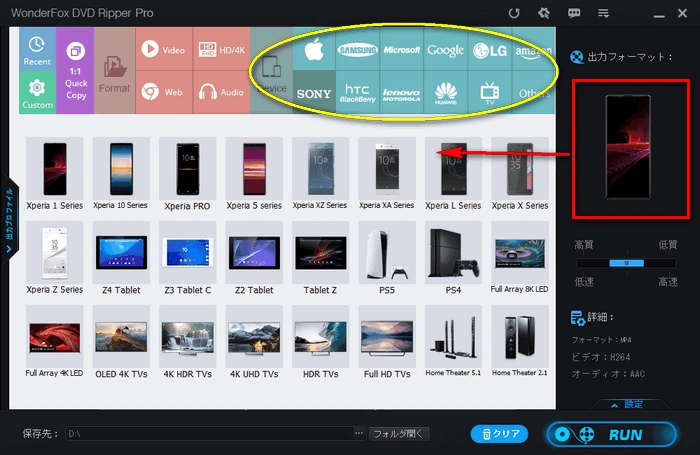Click the フォルダ開く button

click(399, 434)
